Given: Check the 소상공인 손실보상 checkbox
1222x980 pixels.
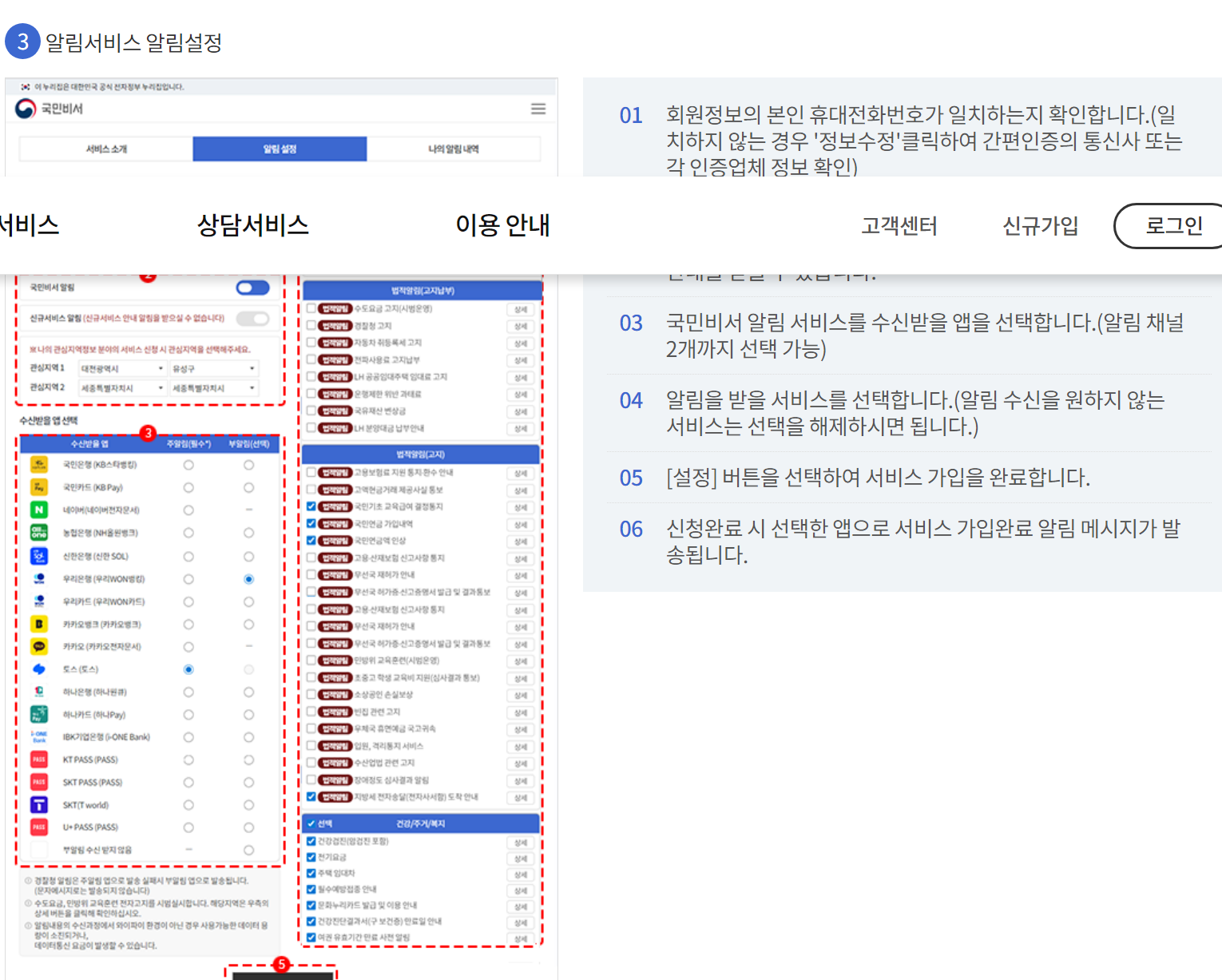Looking at the screenshot, I should coord(311,695).
